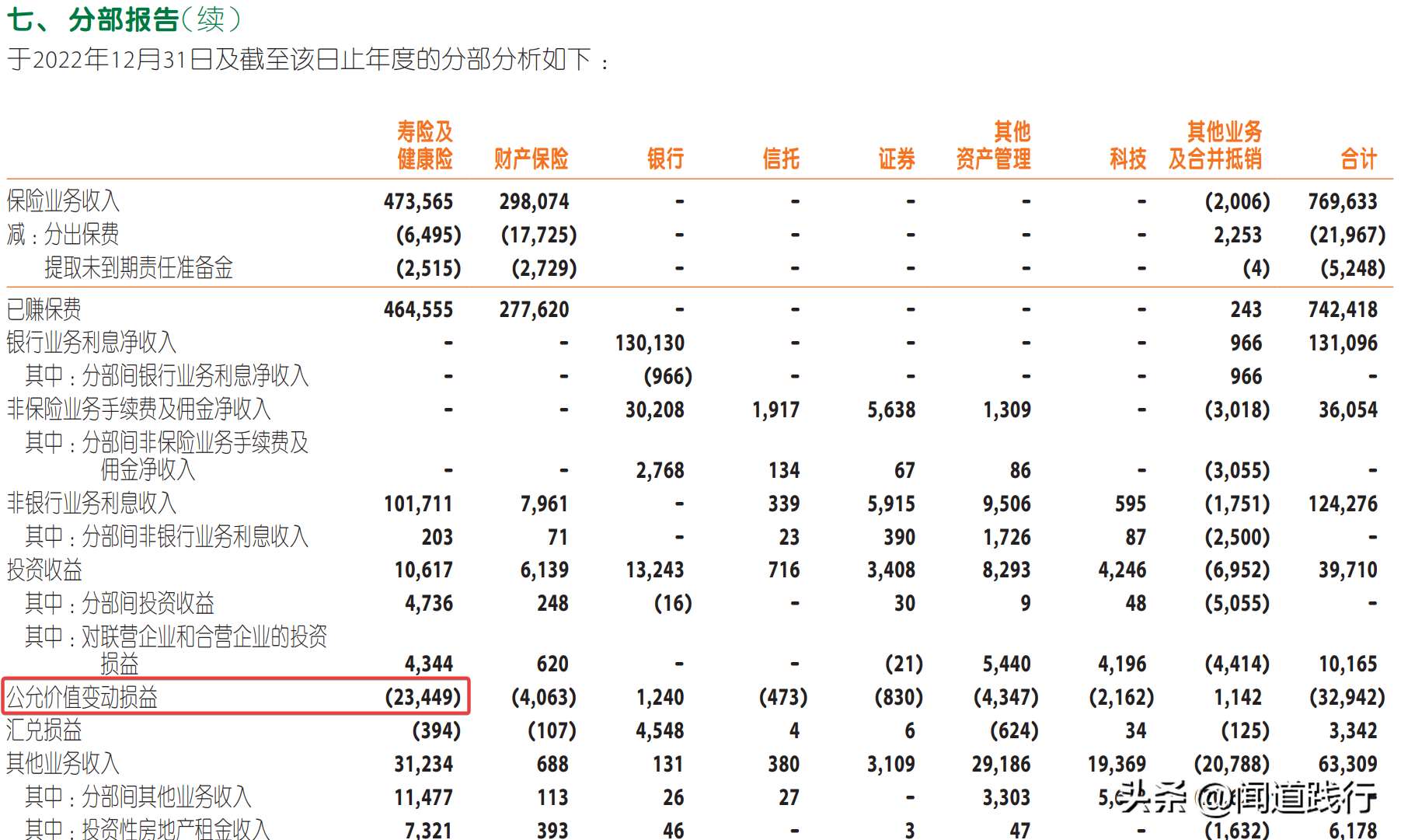
Task: Click value 298,074 in 保险业务收入 row
Action: (534, 201)
